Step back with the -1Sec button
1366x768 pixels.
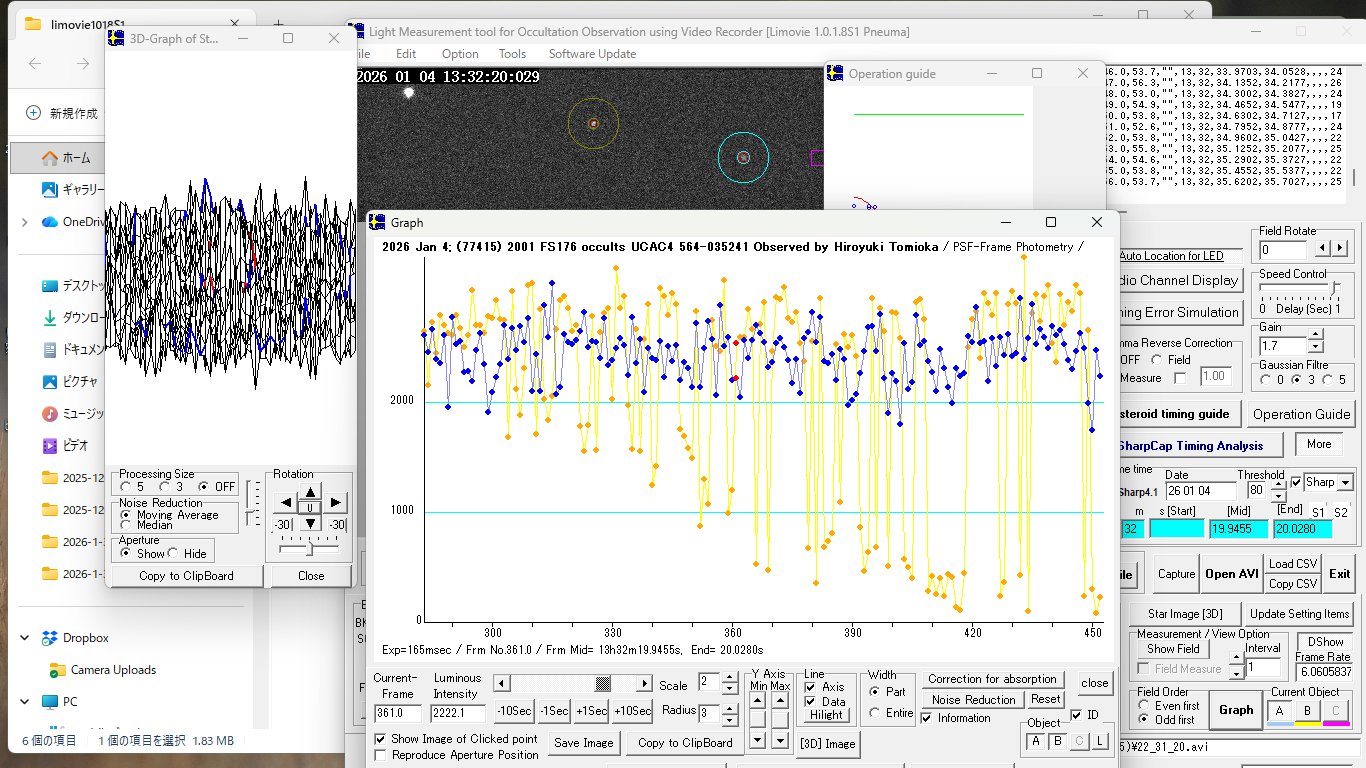[554, 711]
